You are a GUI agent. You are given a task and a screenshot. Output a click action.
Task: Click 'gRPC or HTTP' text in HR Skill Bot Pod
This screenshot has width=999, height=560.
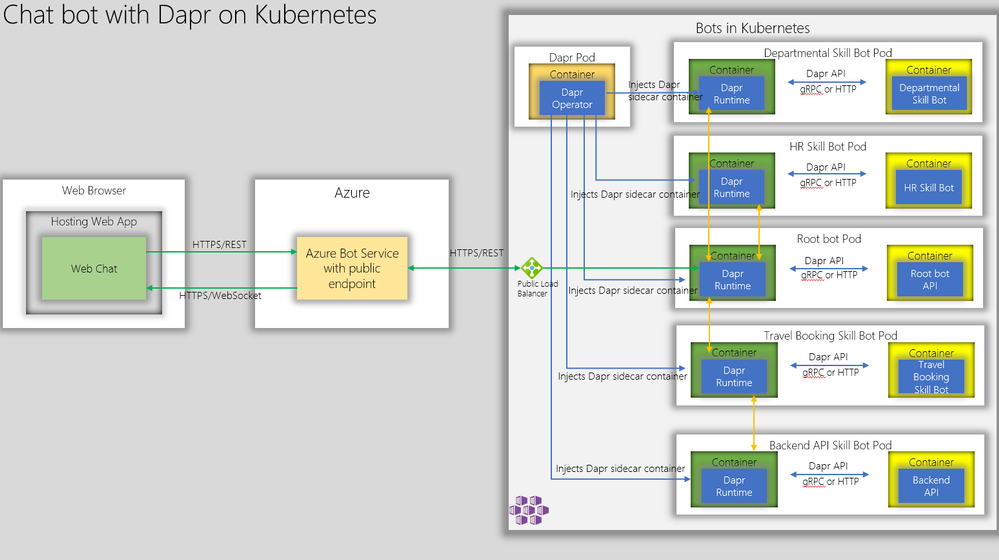tap(828, 183)
